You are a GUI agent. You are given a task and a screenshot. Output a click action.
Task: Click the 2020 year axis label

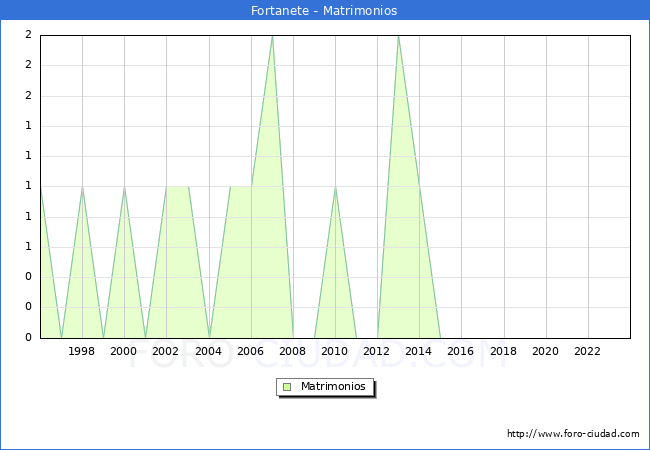pos(545,351)
